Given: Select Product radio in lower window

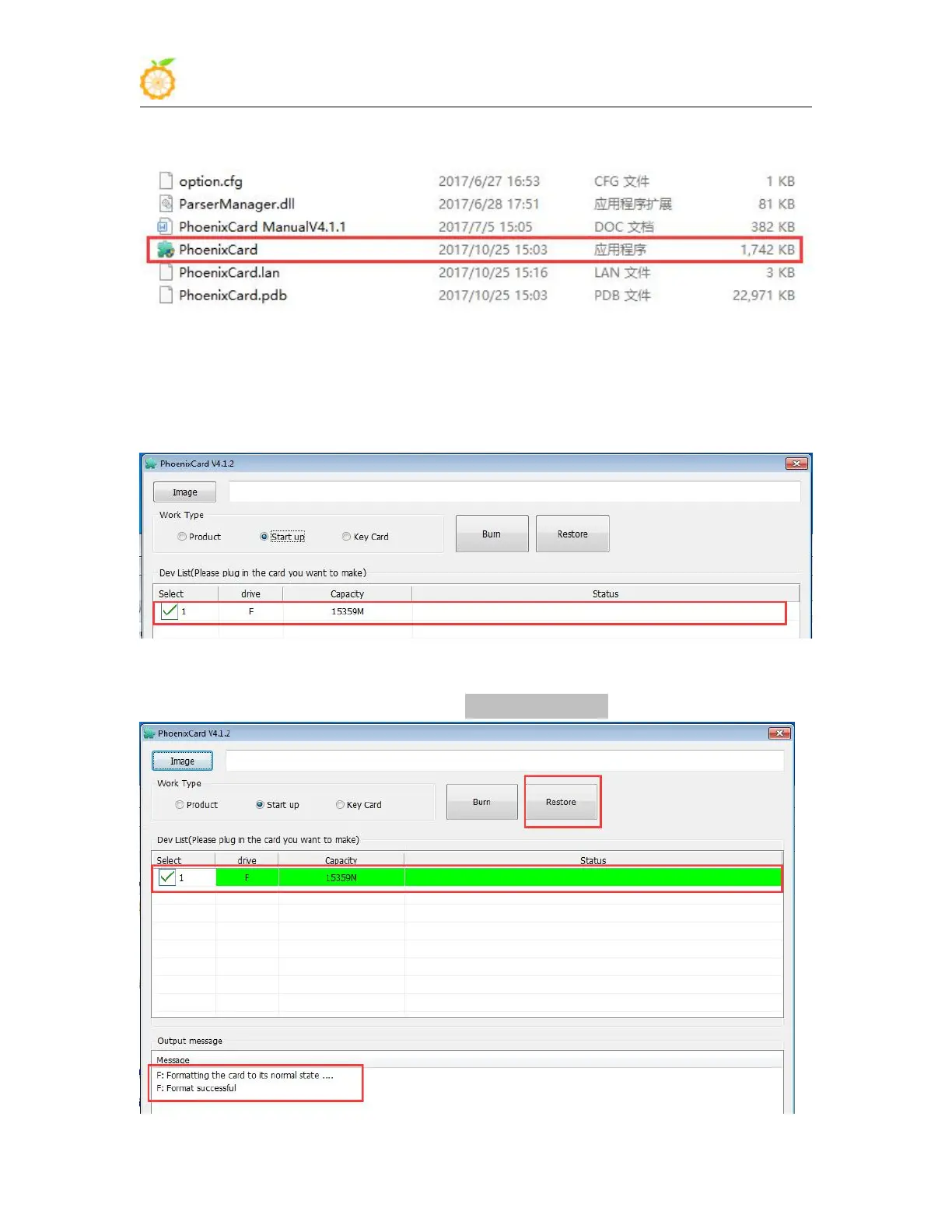Looking at the screenshot, I should pos(180,805).
